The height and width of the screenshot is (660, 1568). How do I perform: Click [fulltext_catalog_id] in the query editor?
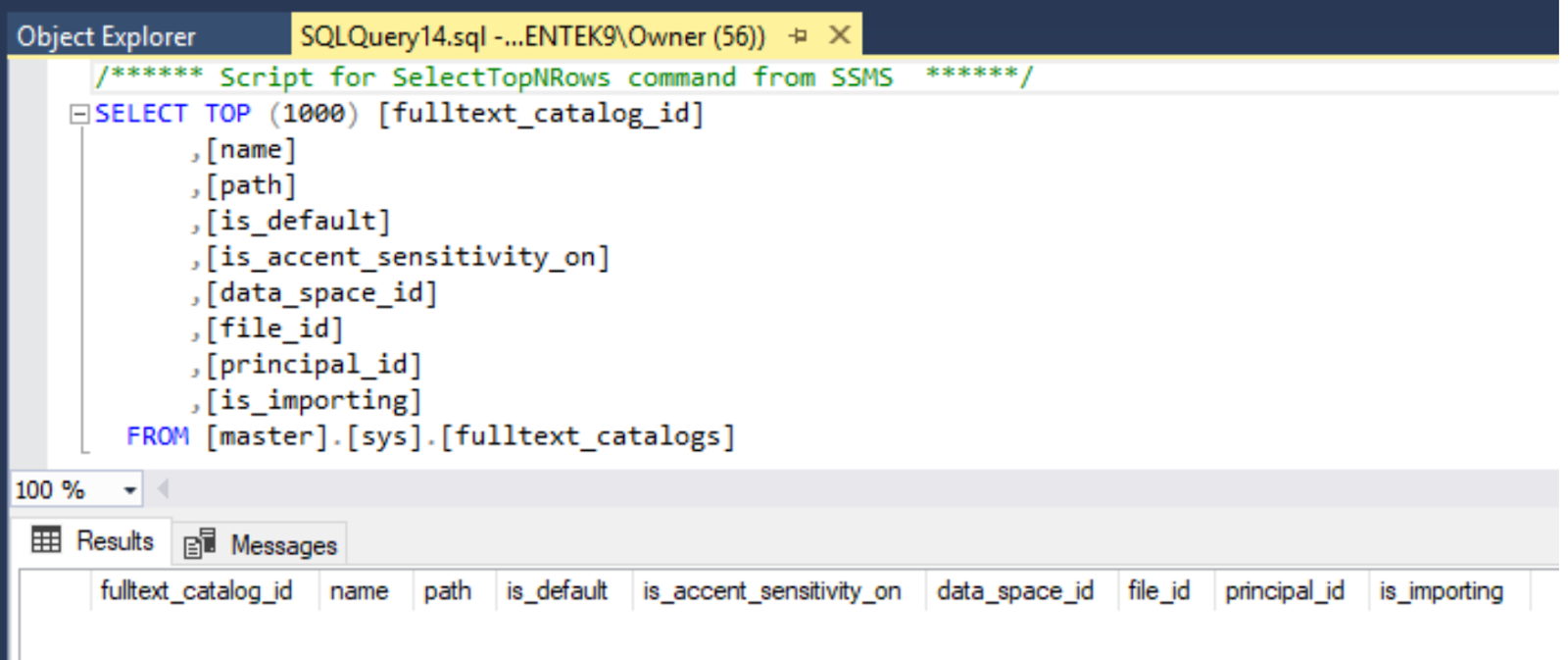(541, 114)
